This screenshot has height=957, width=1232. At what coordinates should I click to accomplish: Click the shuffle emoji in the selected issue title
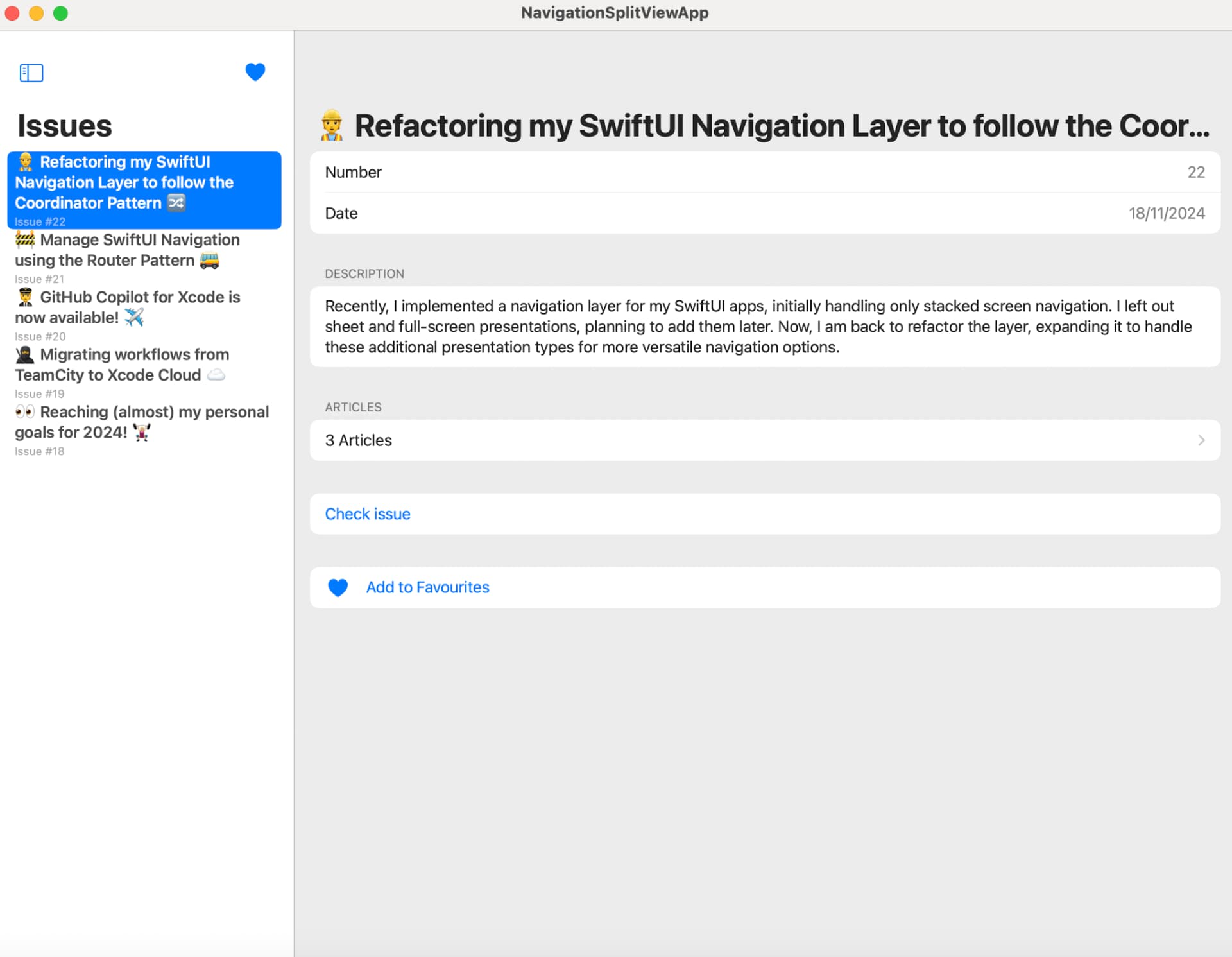point(176,203)
